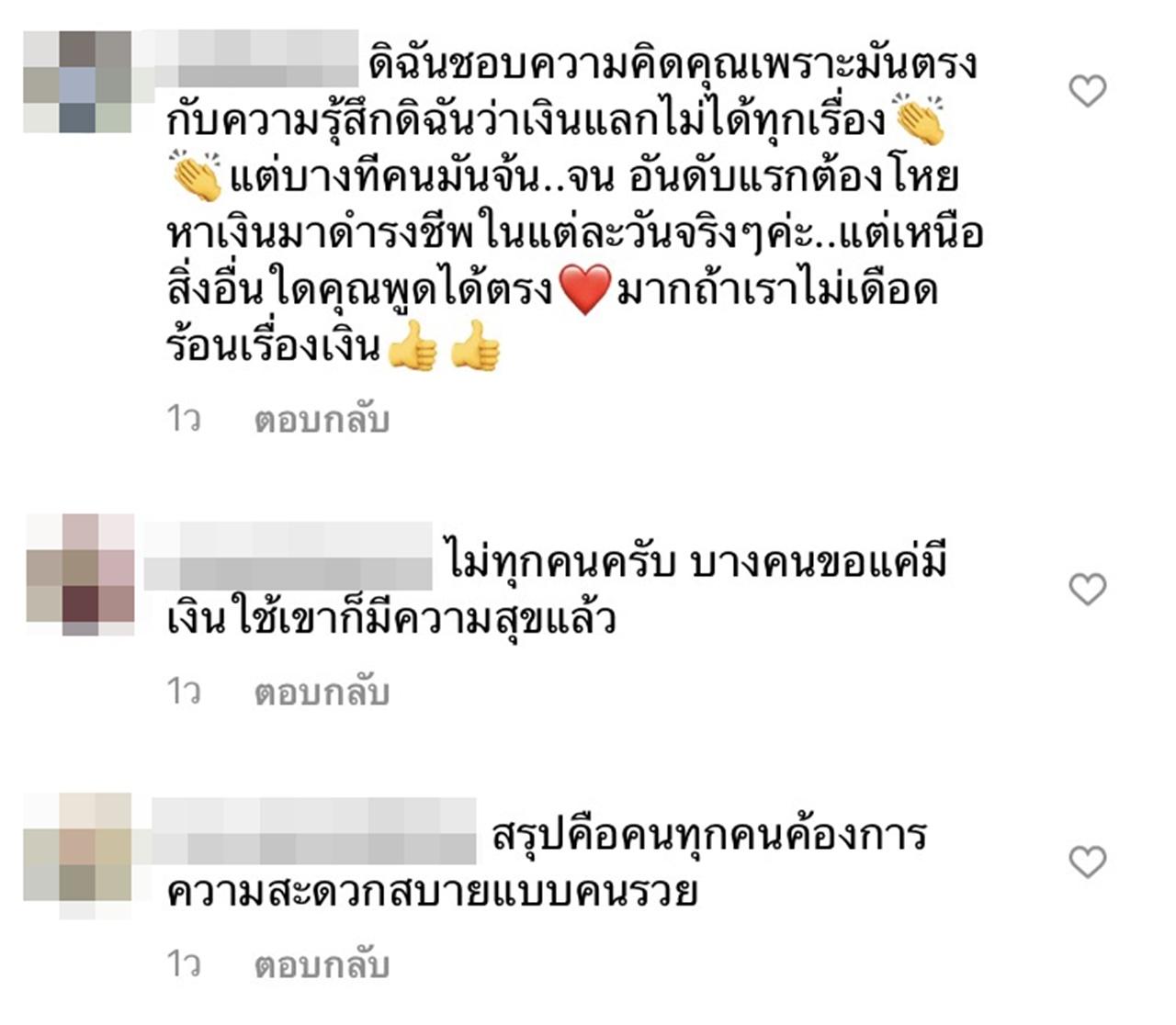1176x1025 pixels.
Task: Tap the heart beside the สรุปคือคนทุกคน comment
Action: [x=1088, y=862]
